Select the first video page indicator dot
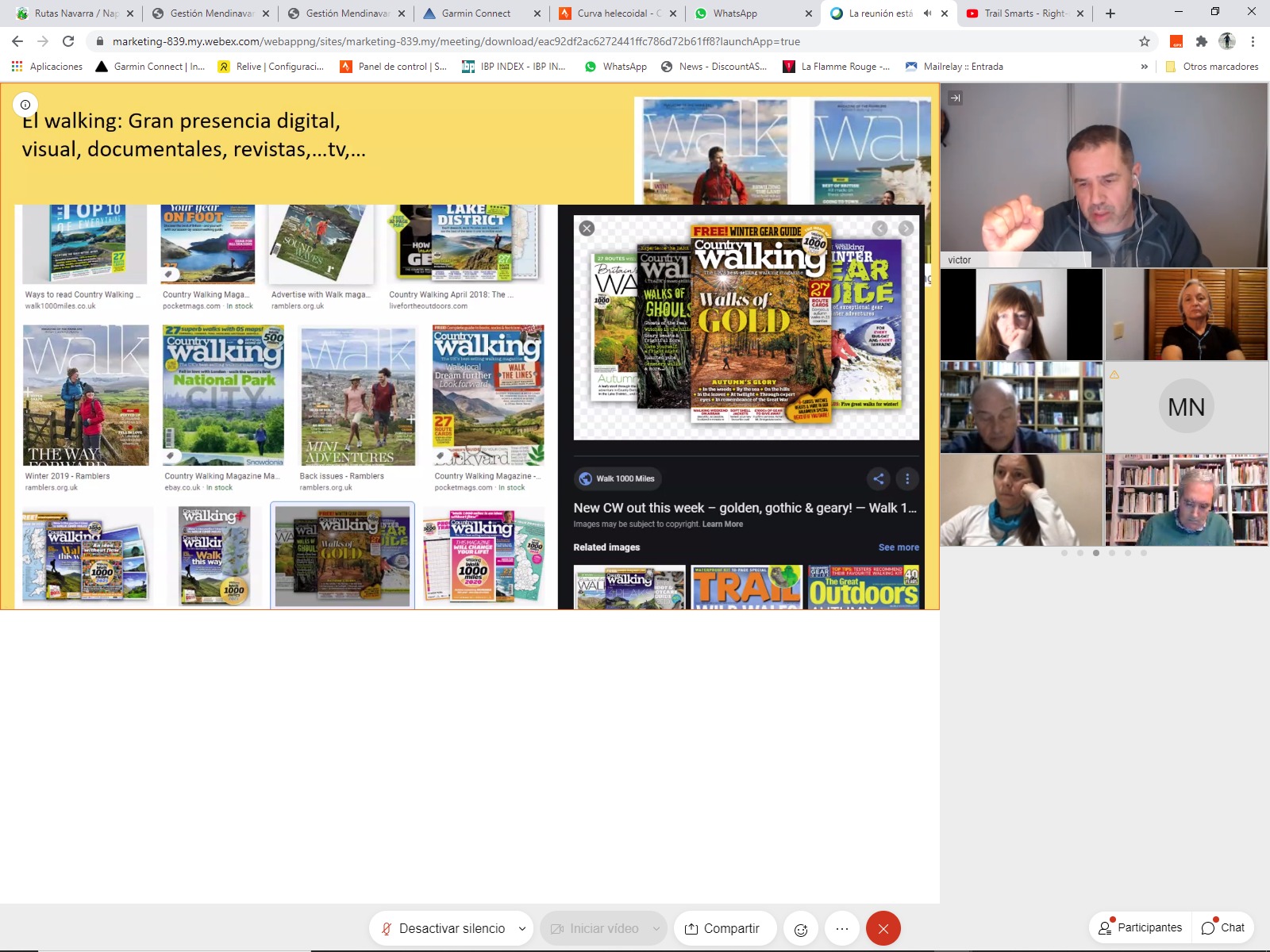 tap(1064, 553)
